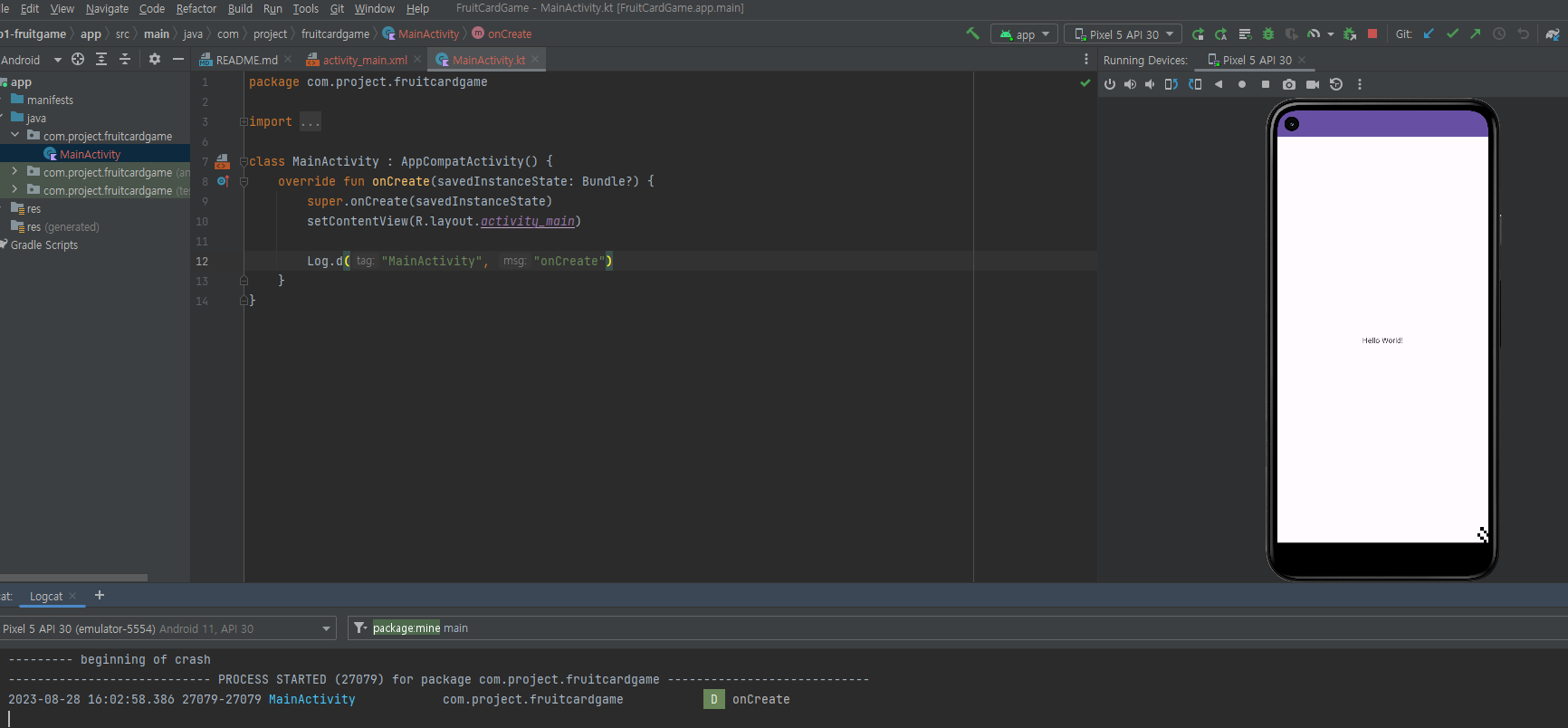
Task: Click the Apply Code Changes icon
Action: coord(1245,34)
